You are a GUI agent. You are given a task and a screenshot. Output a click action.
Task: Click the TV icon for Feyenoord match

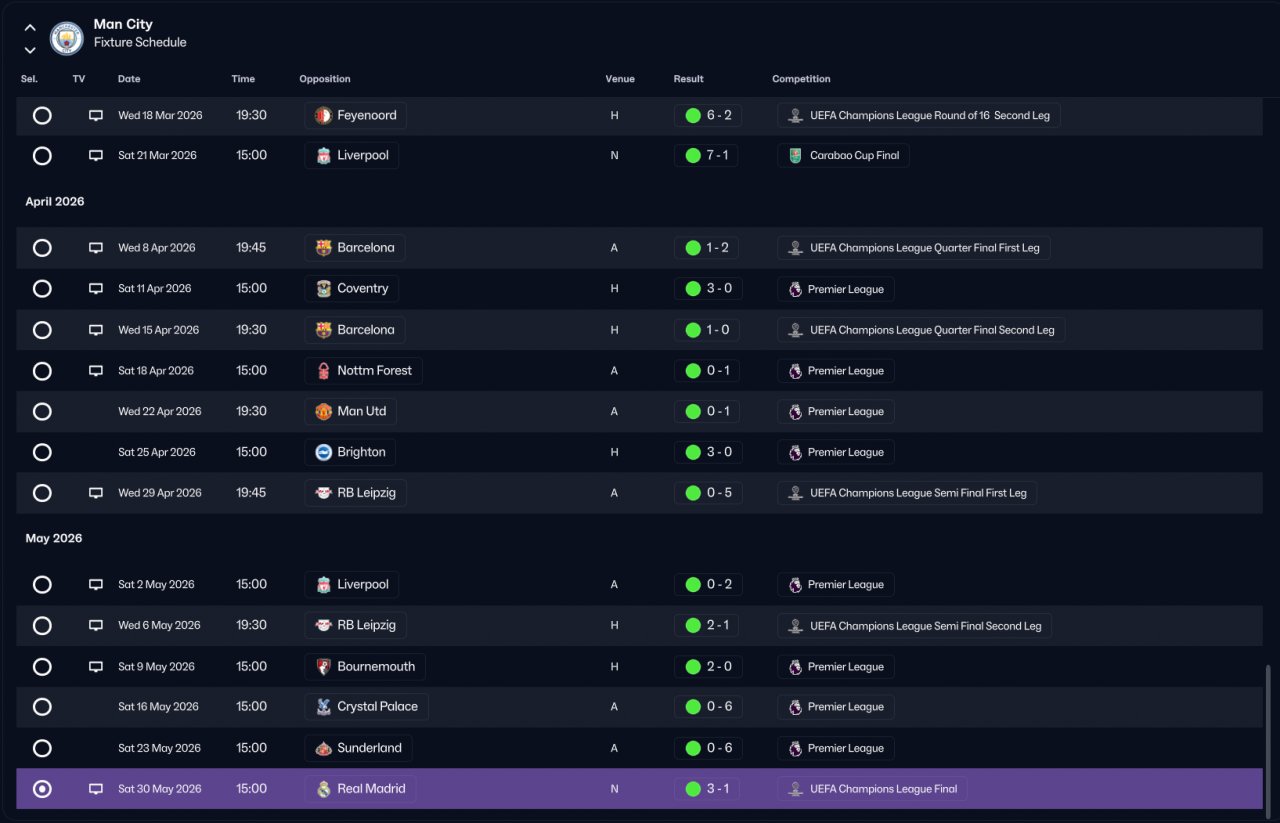[96, 115]
